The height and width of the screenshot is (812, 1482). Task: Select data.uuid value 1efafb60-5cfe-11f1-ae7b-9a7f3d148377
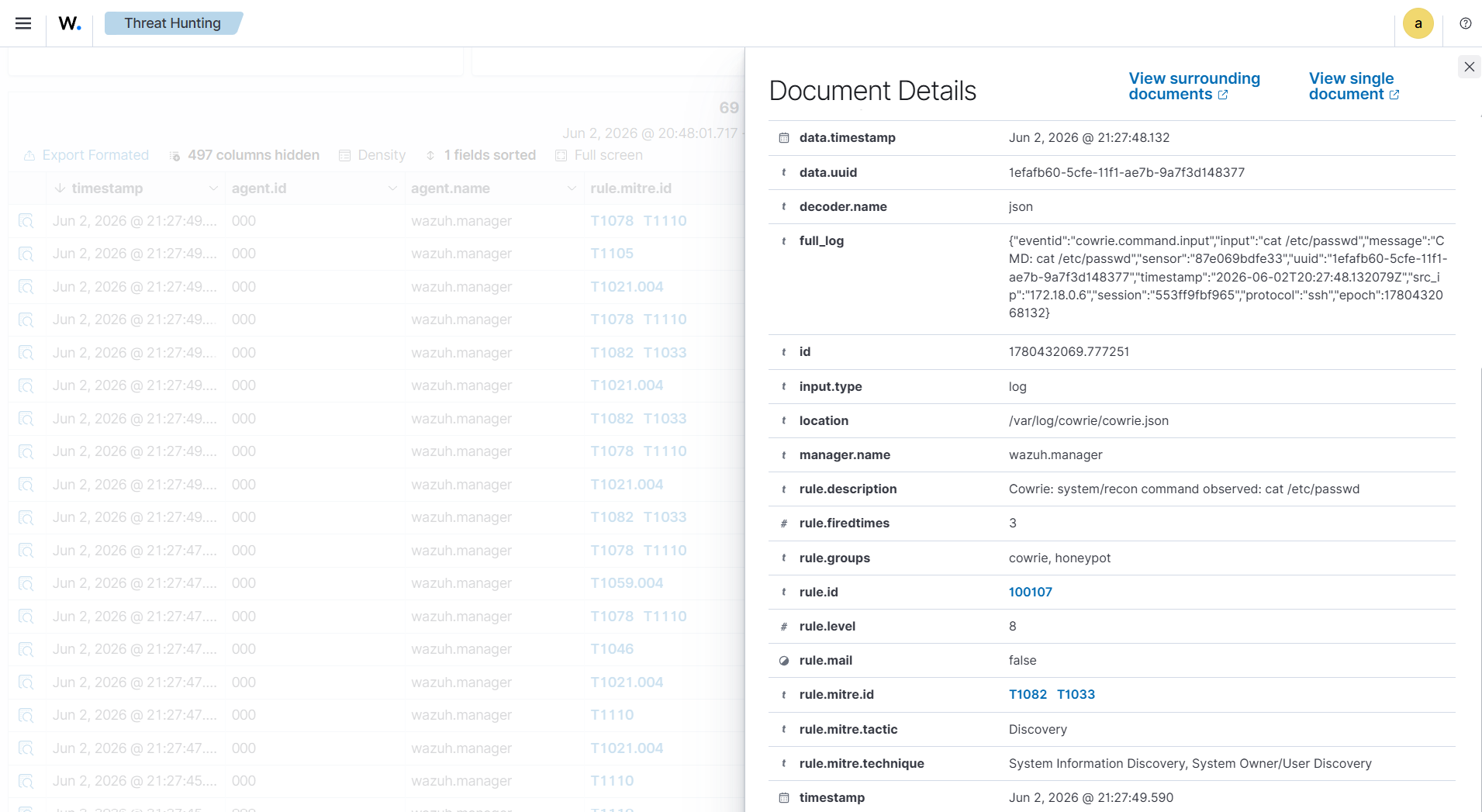pos(1126,172)
